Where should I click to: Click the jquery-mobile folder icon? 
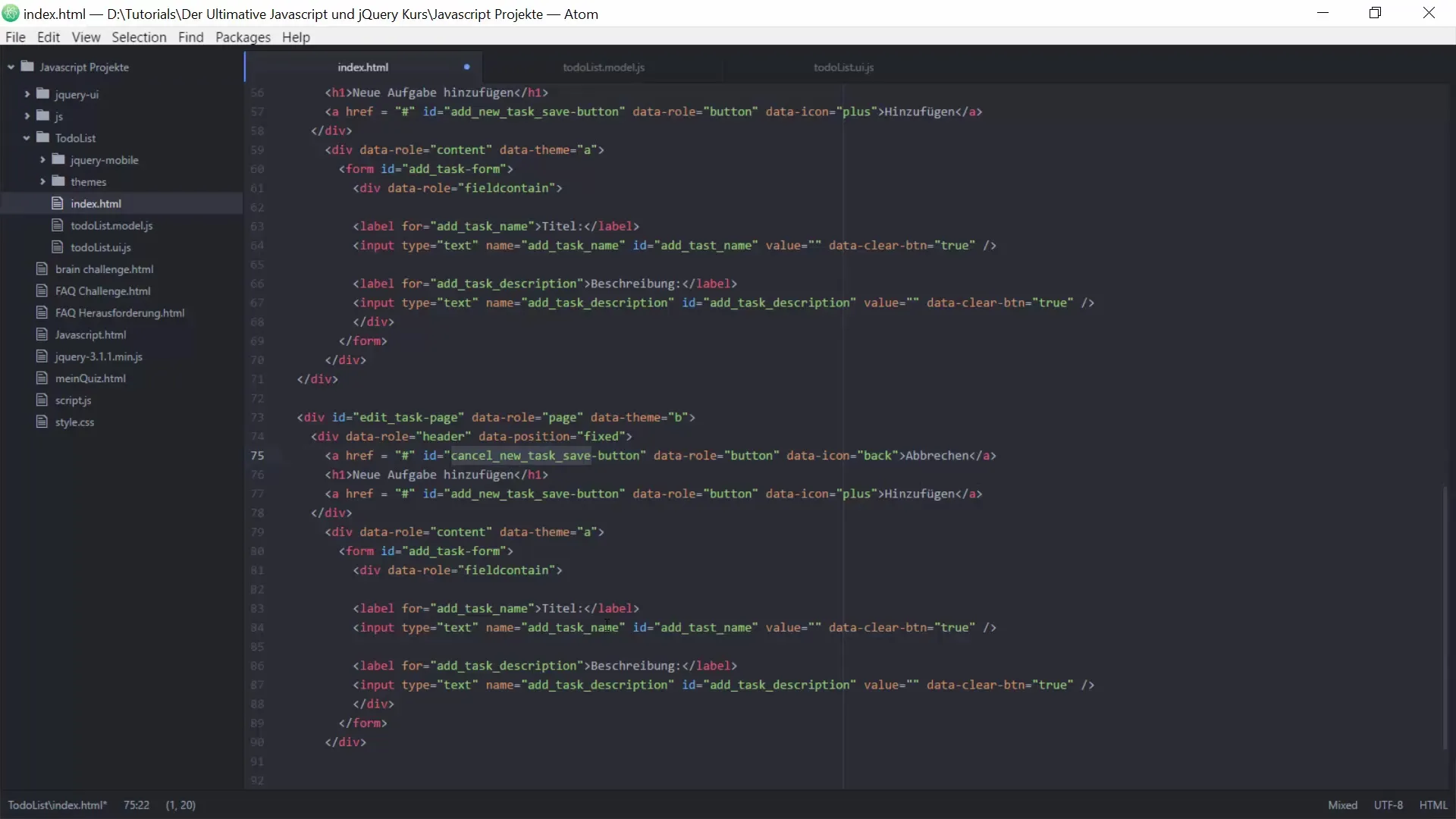(58, 160)
